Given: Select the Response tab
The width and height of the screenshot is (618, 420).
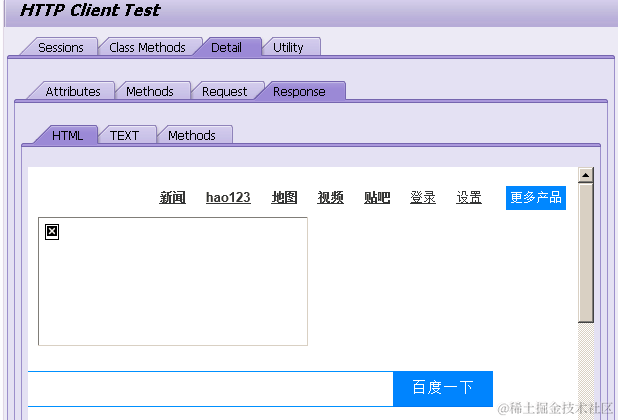Looking at the screenshot, I should (x=299, y=91).
